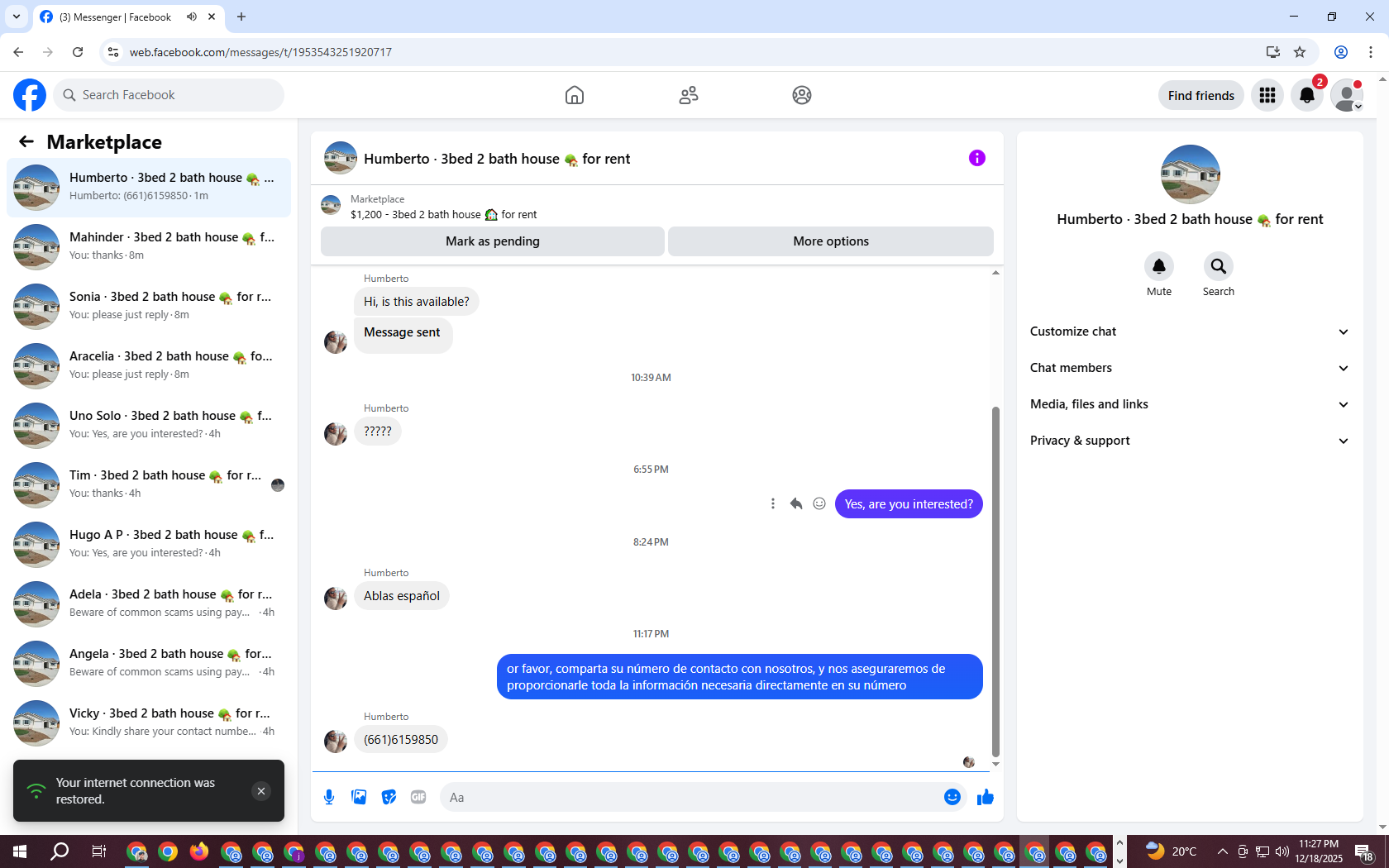1389x868 pixels.
Task: Open the emoji picker in the message box
Action: click(952, 797)
